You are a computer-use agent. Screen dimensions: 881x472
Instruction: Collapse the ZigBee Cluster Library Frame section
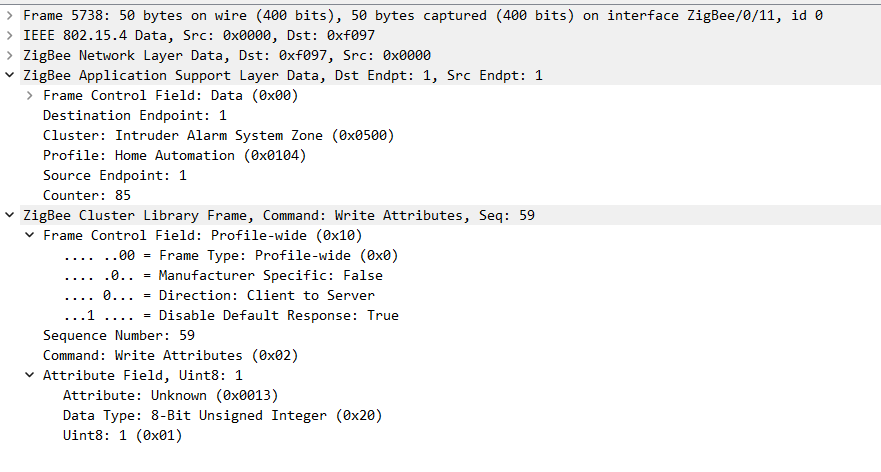(10, 215)
